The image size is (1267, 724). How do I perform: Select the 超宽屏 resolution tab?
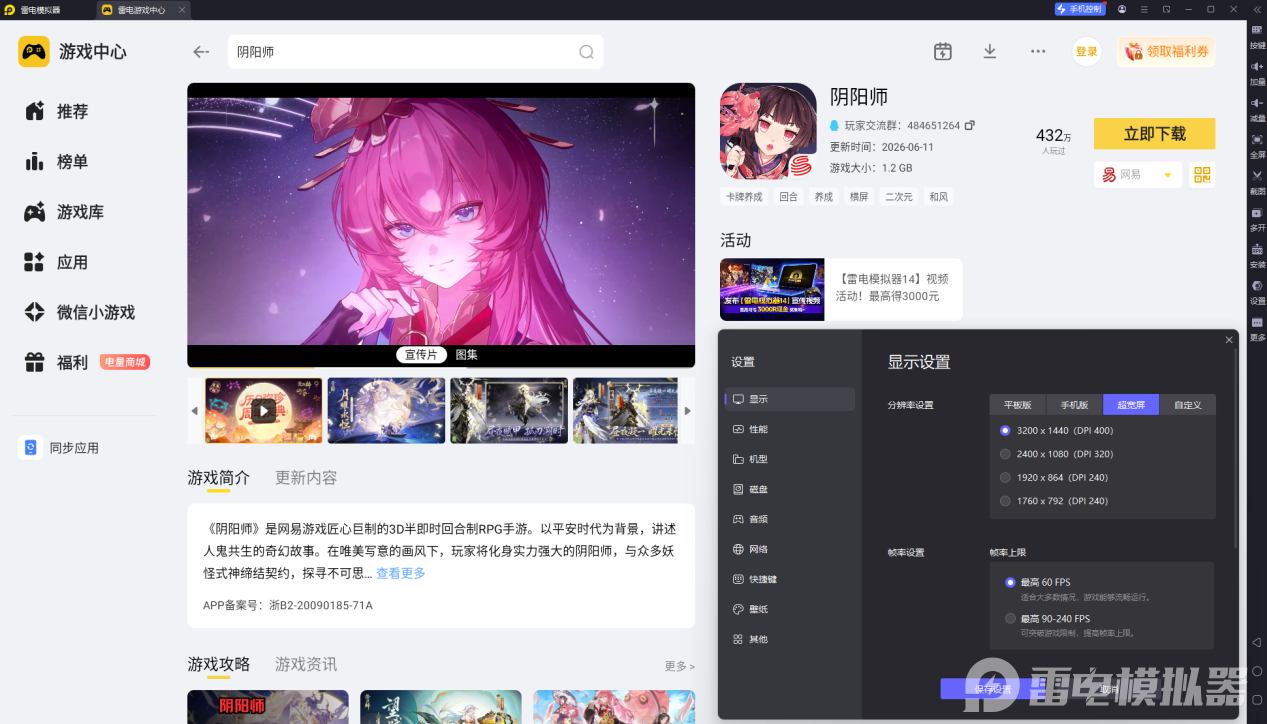tap(1131, 405)
